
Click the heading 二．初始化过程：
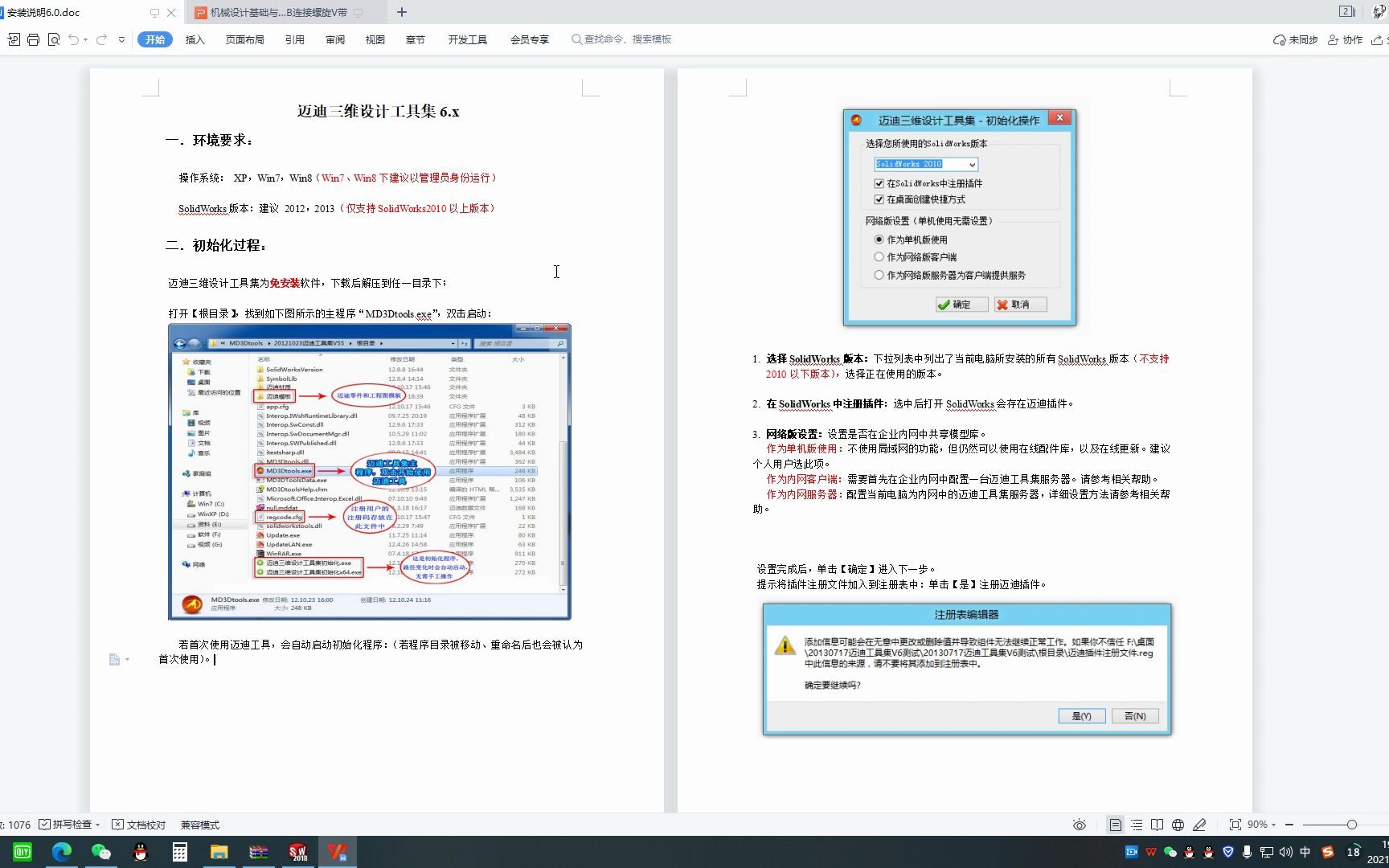217,246
